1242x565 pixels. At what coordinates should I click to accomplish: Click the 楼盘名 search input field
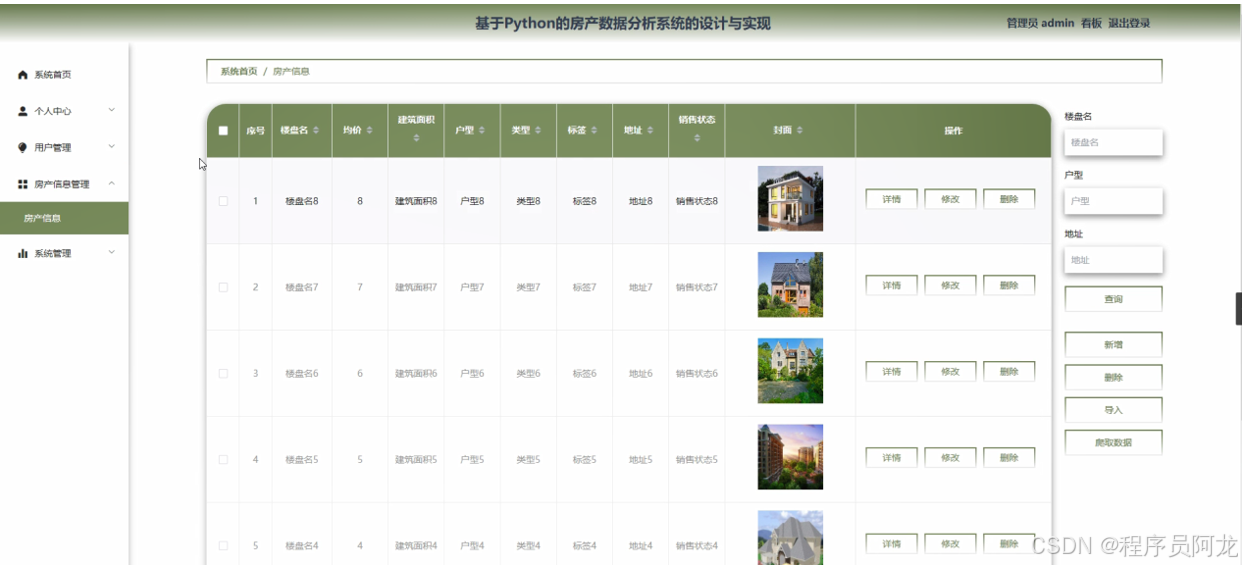click(x=1113, y=143)
